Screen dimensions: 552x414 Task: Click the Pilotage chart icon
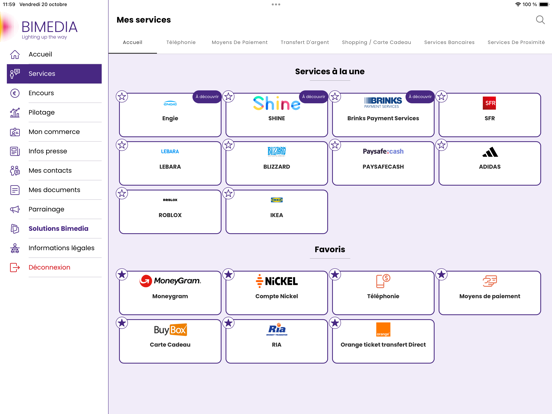tap(15, 112)
